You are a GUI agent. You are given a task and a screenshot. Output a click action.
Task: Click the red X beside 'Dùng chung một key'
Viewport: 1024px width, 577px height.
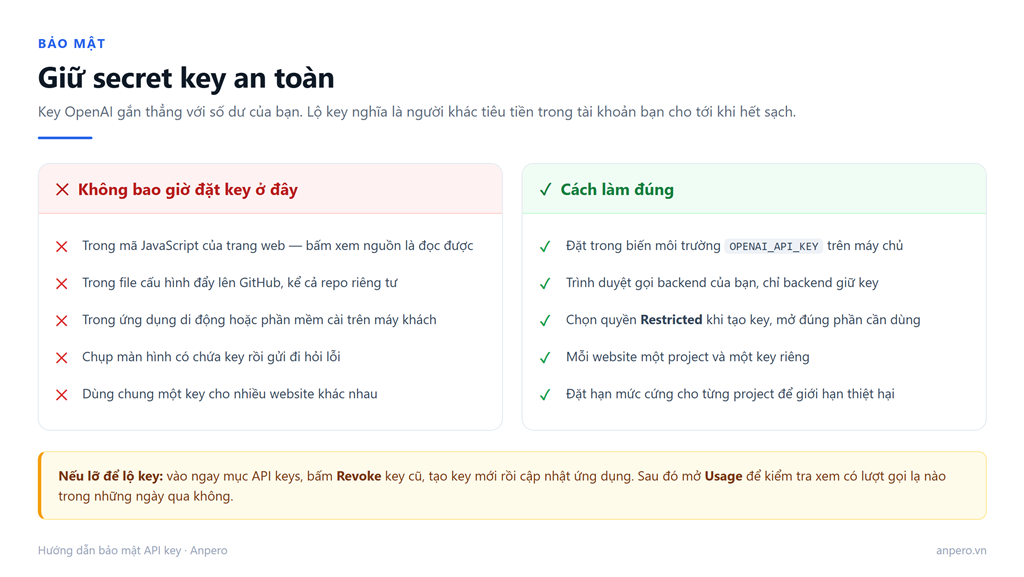pos(61,395)
